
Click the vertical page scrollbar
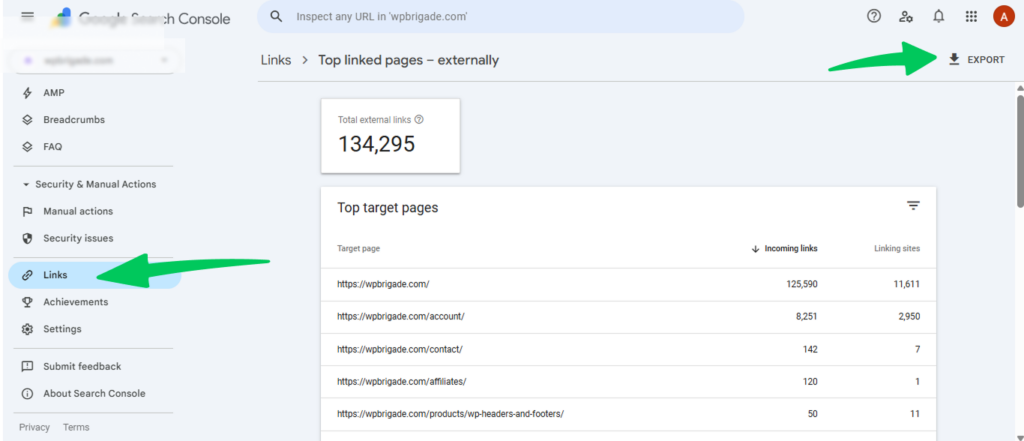(x=1019, y=200)
